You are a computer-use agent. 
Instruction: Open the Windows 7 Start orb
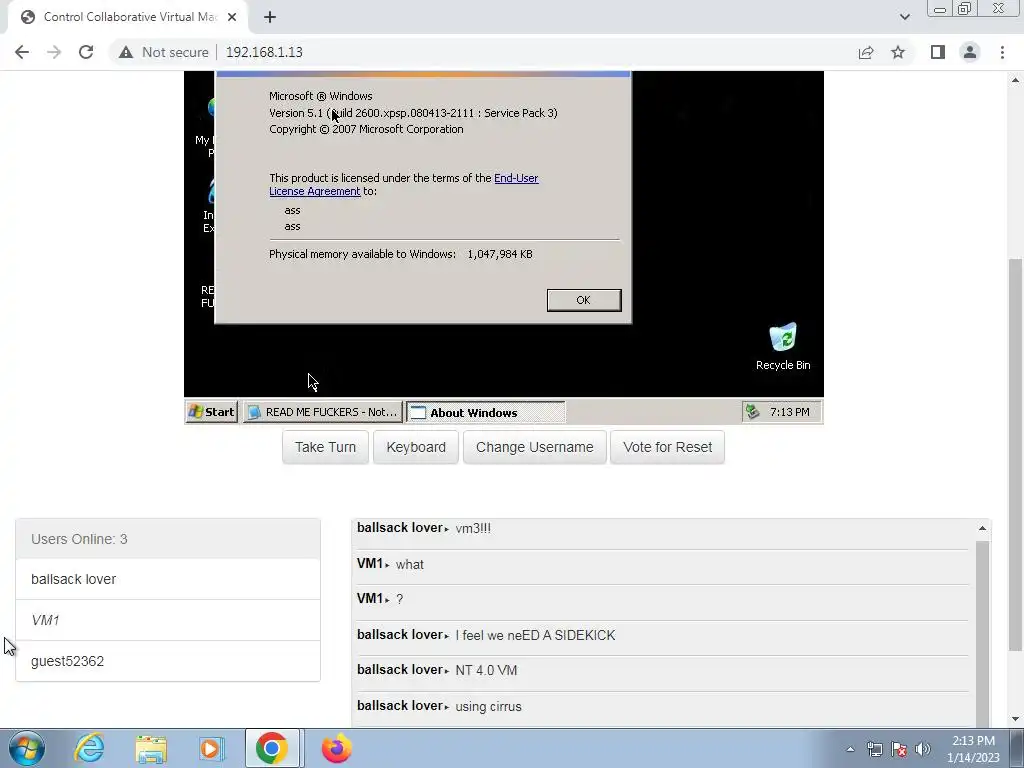coord(27,748)
